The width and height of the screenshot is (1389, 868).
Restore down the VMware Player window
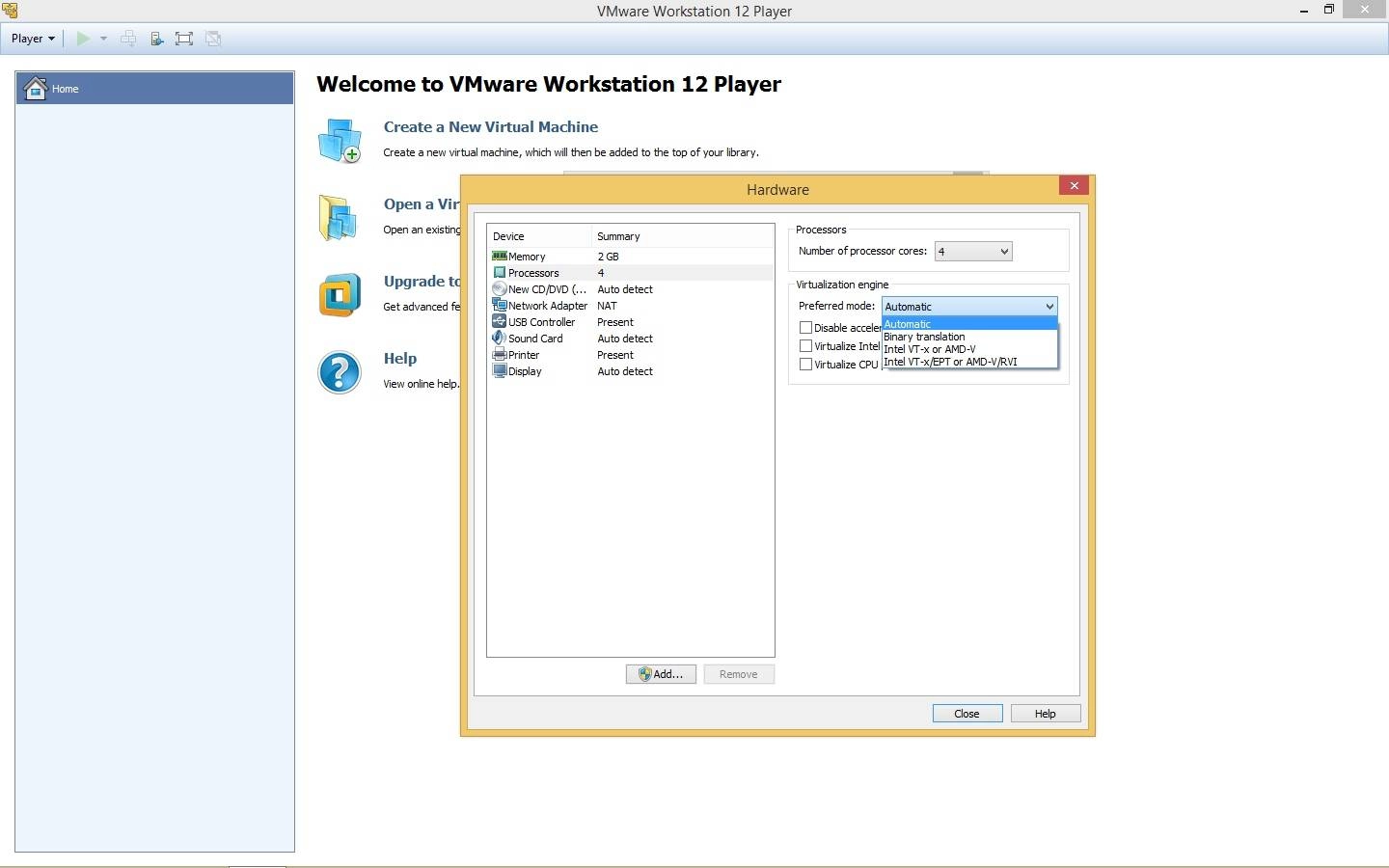click(x=1329, y=10)
